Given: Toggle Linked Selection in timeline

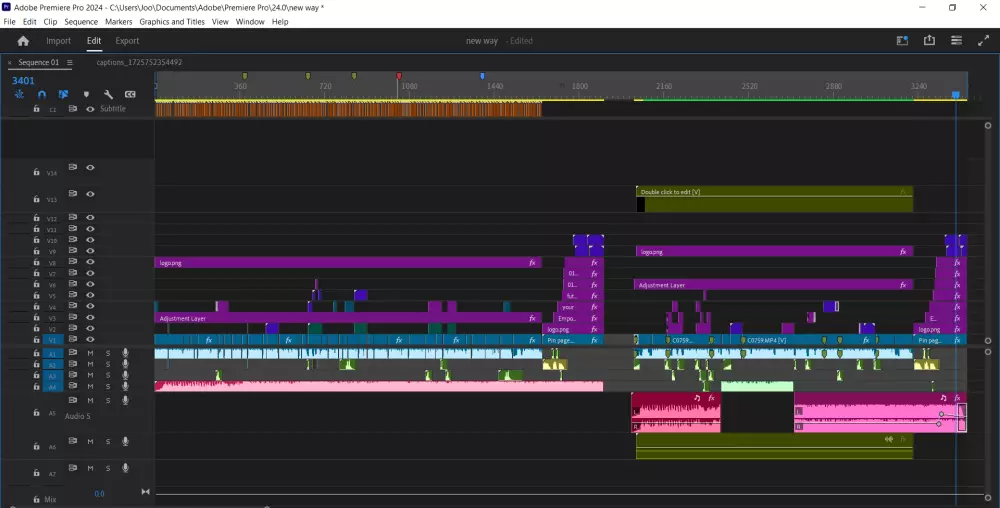Looking at the screenshot, I should coord(63,94).
